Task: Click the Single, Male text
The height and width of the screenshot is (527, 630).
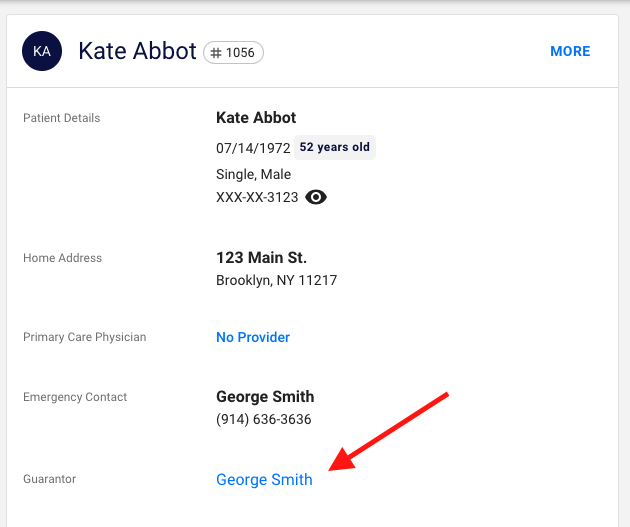Action: click(x=254, y=174)
